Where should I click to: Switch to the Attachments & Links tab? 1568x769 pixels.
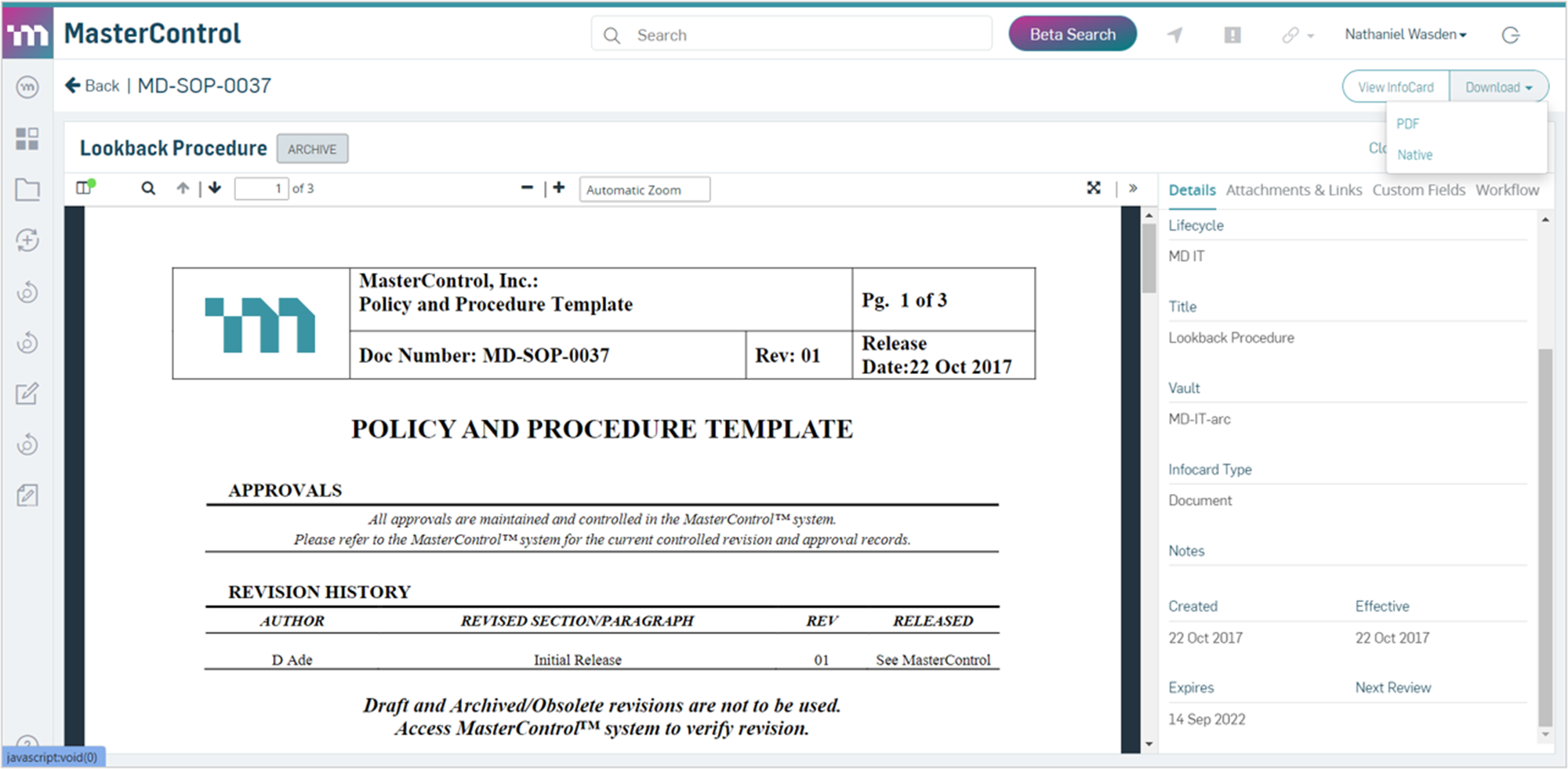(1294, 190)
